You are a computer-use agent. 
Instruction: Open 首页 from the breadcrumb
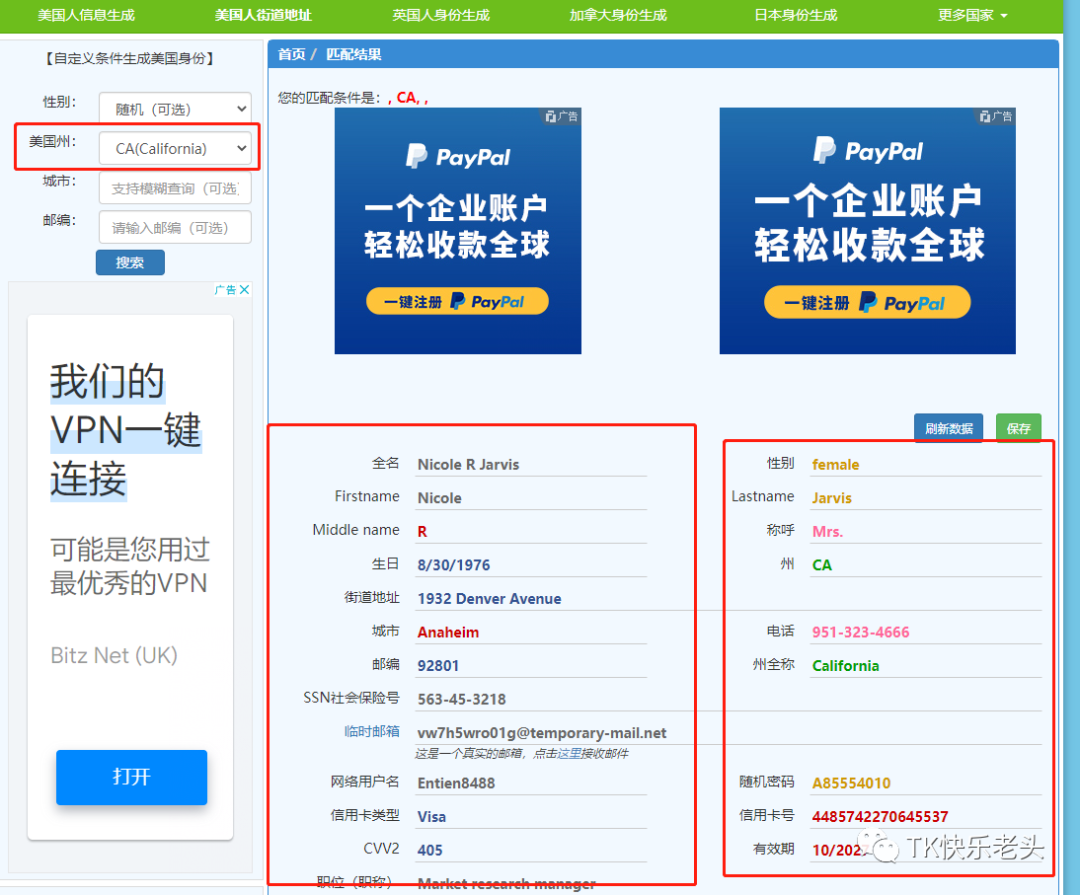click(291, 54)
